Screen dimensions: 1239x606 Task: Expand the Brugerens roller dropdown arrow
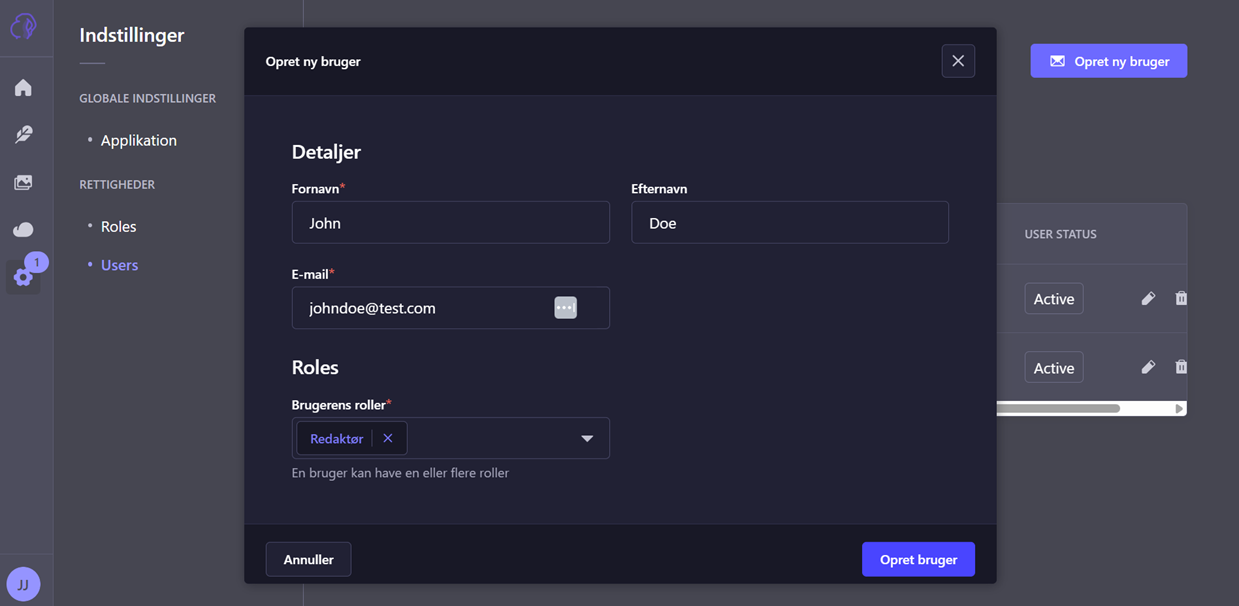(587, 438)
